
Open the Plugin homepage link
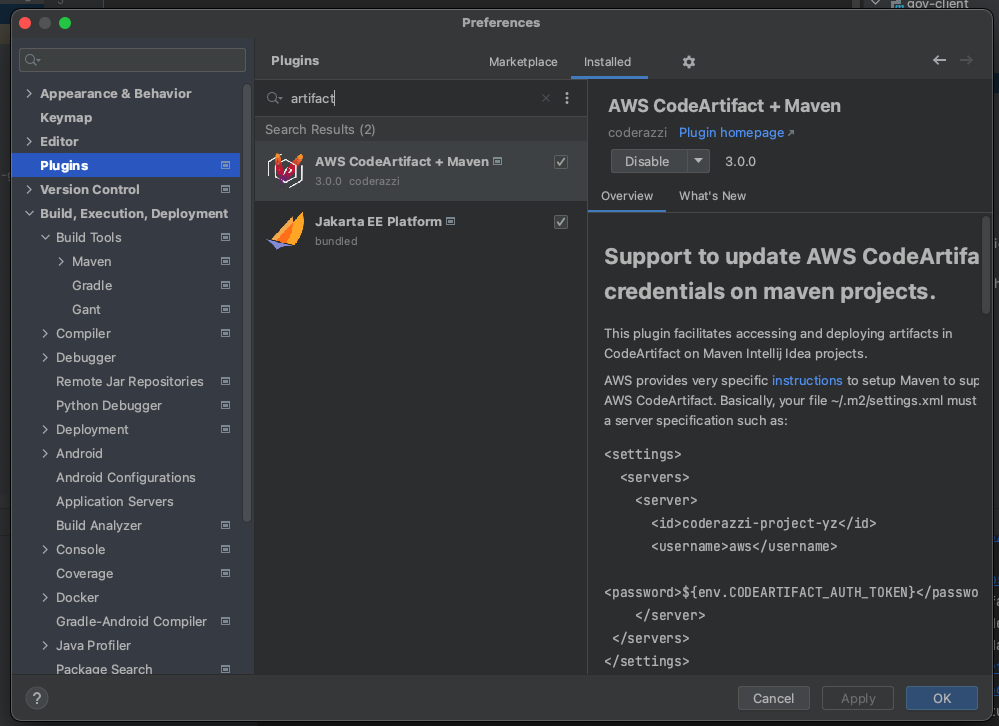(x=731, y=132)
